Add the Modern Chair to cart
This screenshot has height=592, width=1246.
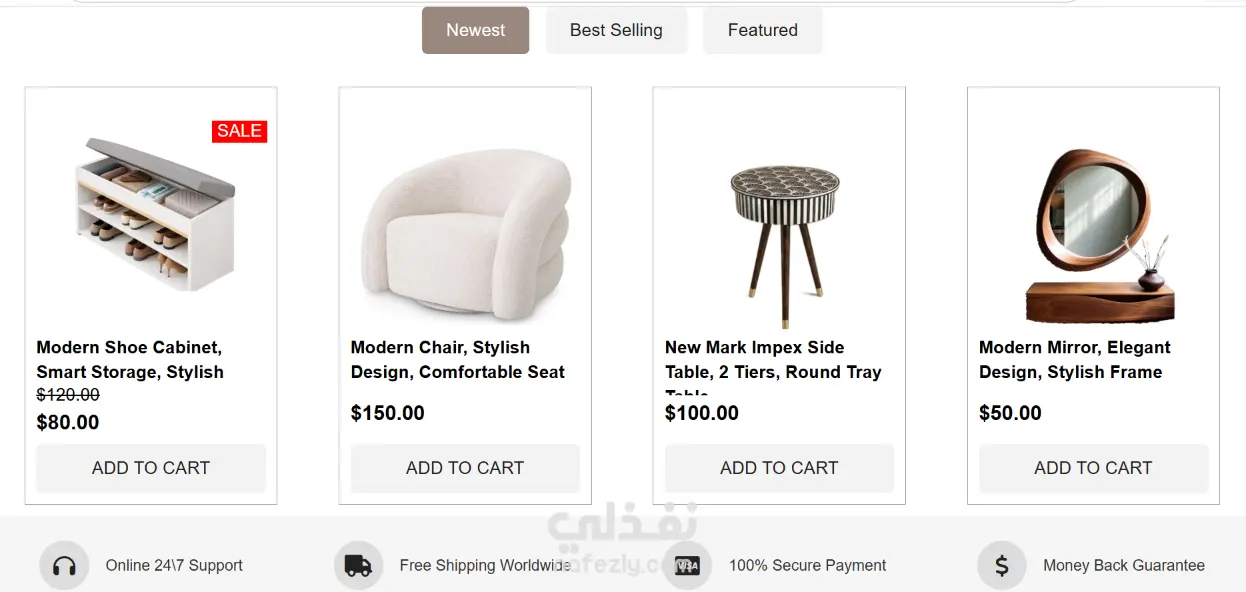465,468
